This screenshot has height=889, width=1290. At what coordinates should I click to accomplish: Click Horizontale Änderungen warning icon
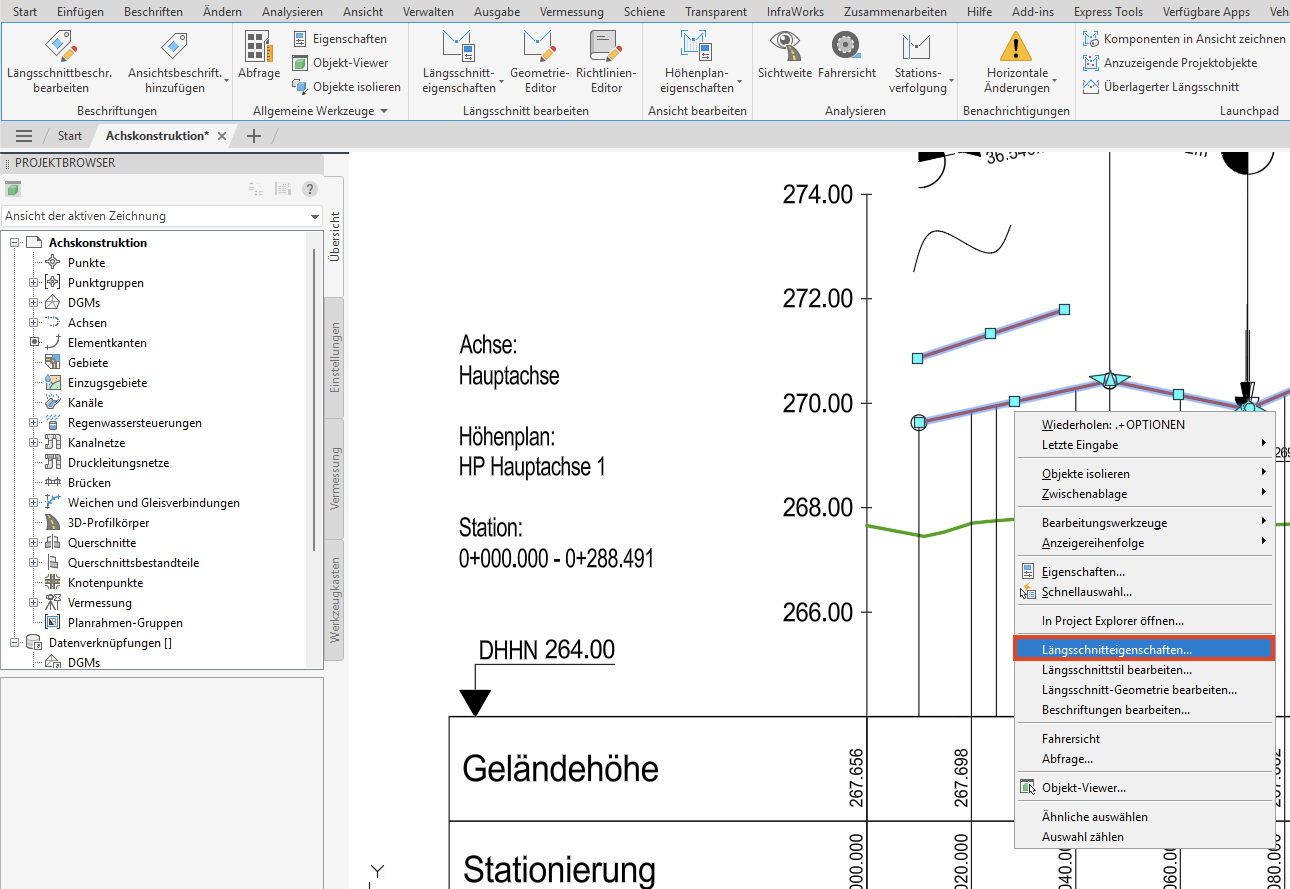pos(1016,46)
